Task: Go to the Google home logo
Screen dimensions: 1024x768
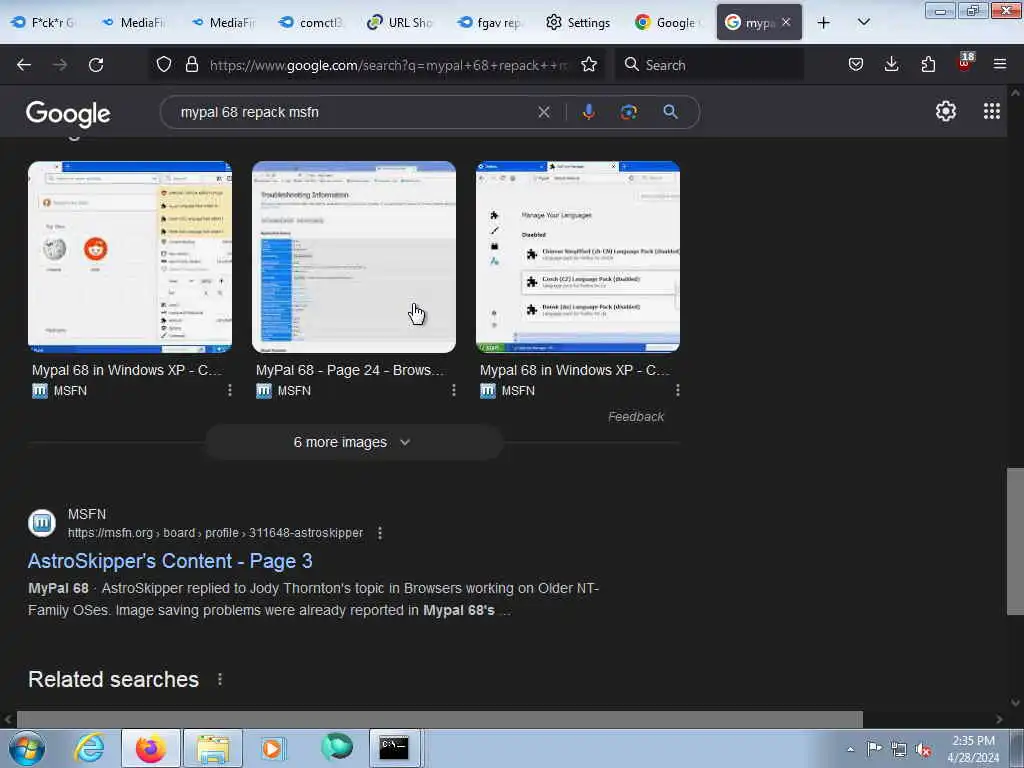Action: [x=68, y=114]
